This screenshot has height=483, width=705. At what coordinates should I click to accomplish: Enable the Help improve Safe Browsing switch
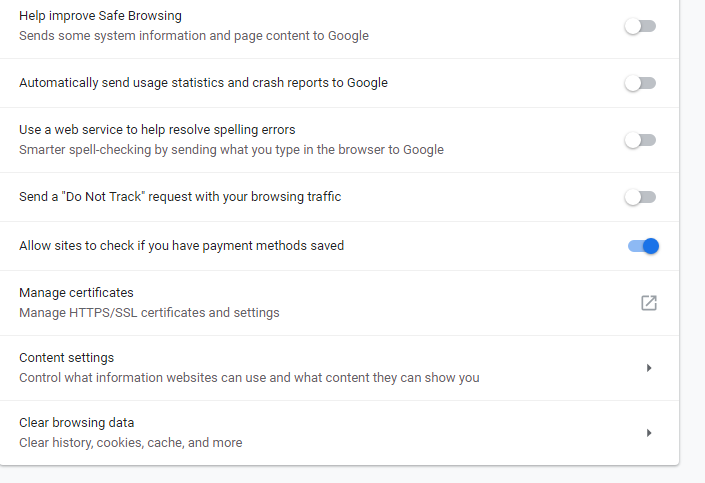640,26
